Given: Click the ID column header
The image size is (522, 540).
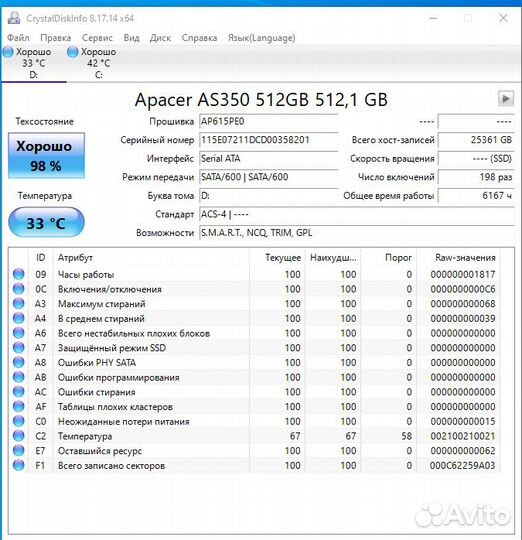Looking at the screenshot, I should tap(41, 258).
